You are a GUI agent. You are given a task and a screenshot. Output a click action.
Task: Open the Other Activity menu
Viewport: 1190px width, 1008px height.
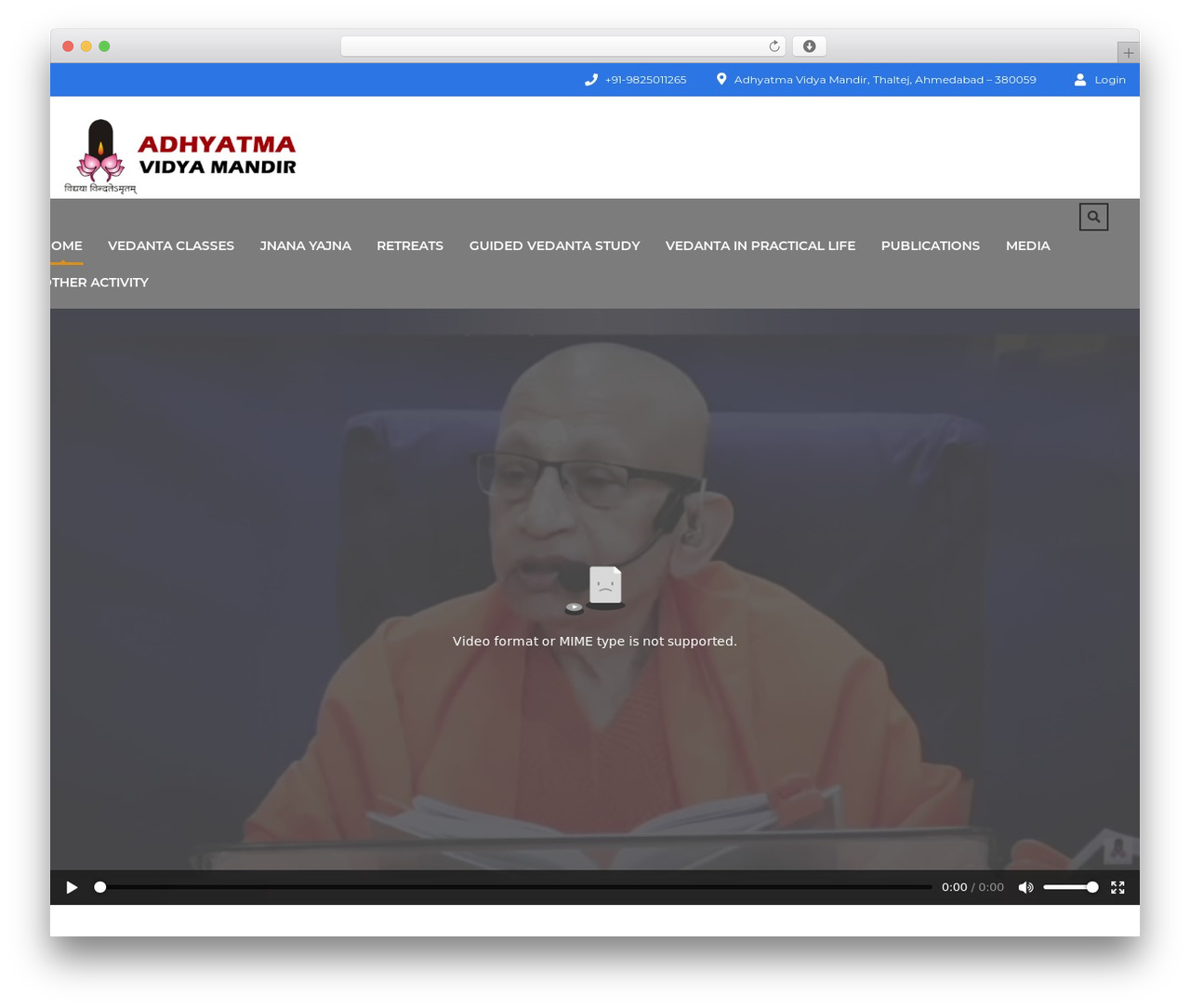[99, 283]
